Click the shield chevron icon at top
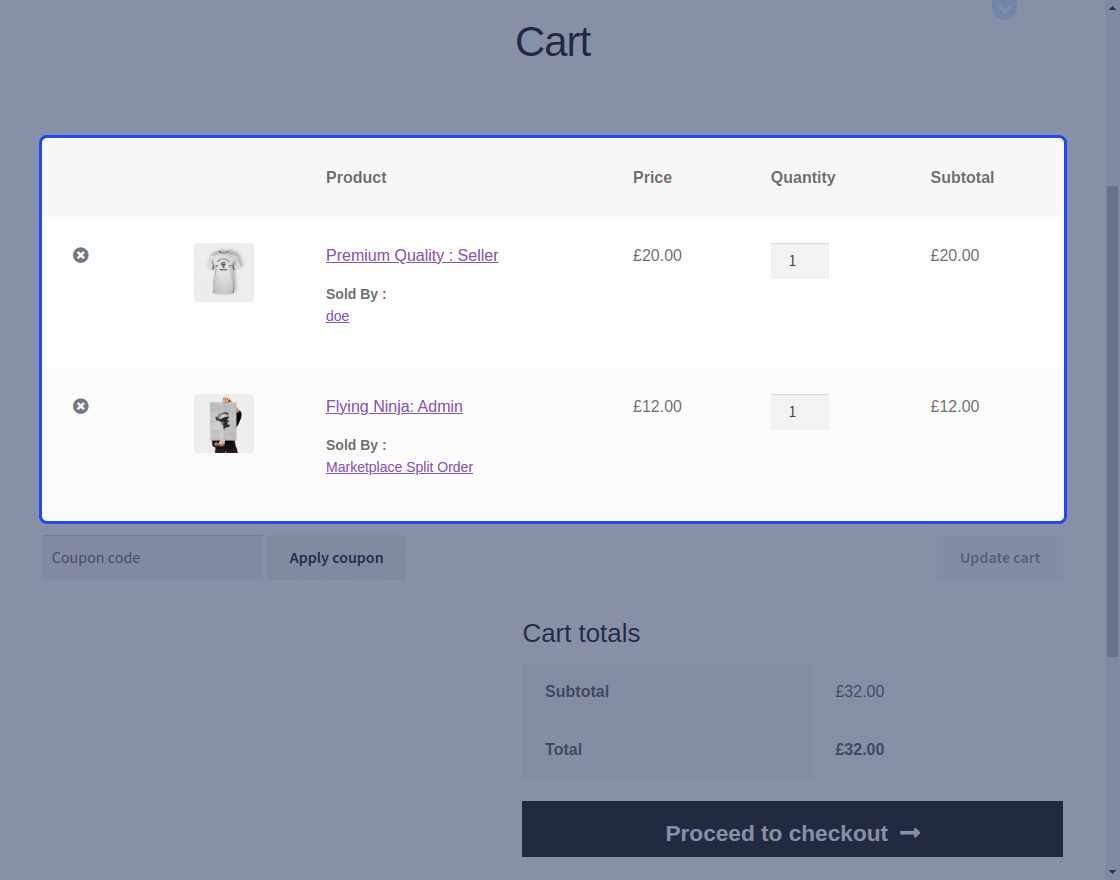This screenshot has height=880, width=1120. 1004,9
